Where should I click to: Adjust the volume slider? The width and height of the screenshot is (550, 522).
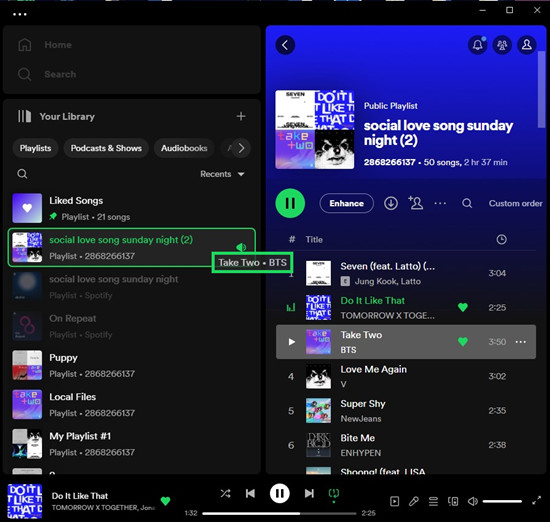pos(502,502)
